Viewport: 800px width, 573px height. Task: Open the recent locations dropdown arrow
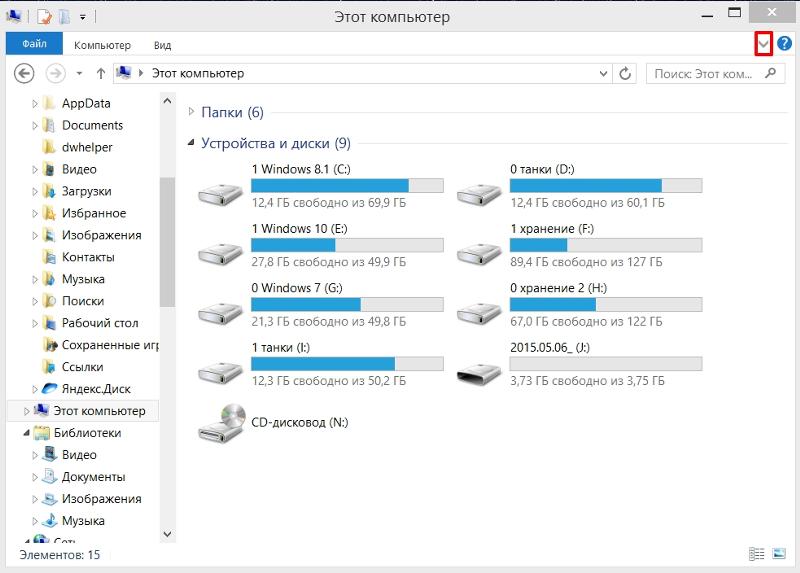(x=79, y=73)
